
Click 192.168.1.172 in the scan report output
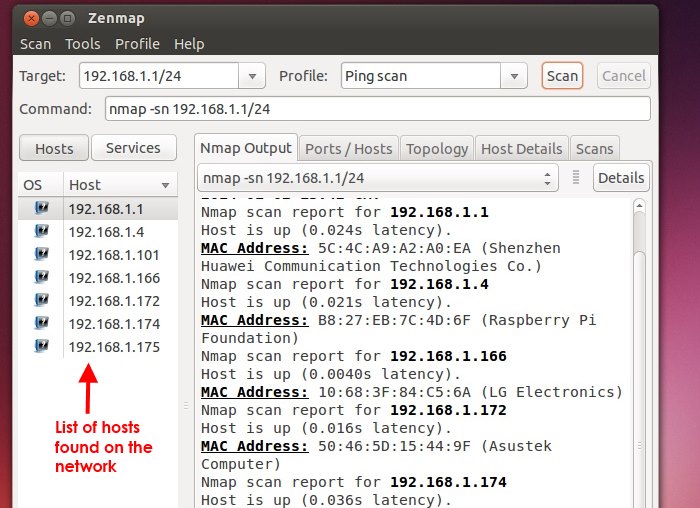point(448,410)
